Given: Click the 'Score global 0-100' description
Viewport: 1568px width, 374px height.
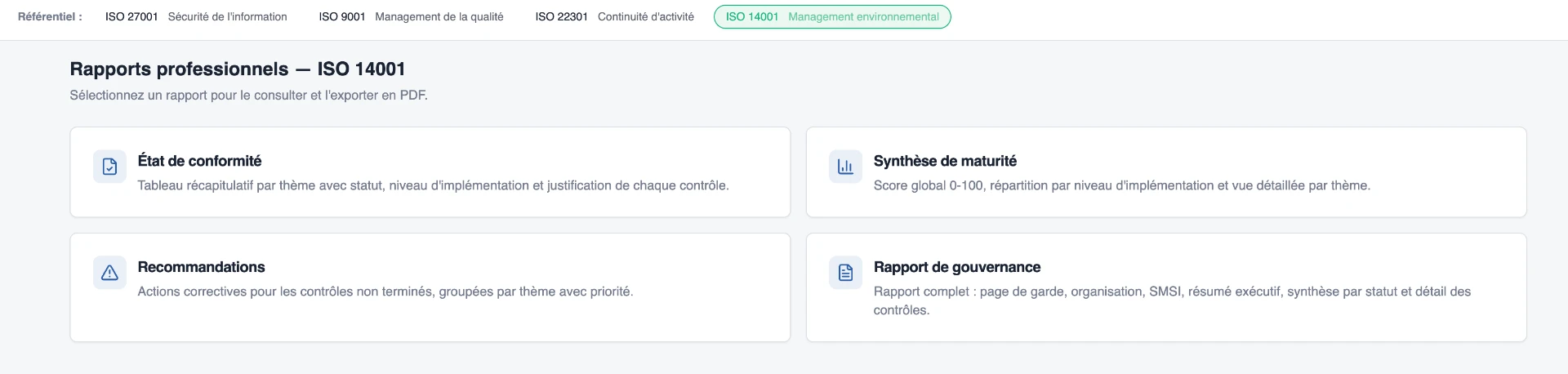Looking at the screenshot, I should tap(1121, 185).
